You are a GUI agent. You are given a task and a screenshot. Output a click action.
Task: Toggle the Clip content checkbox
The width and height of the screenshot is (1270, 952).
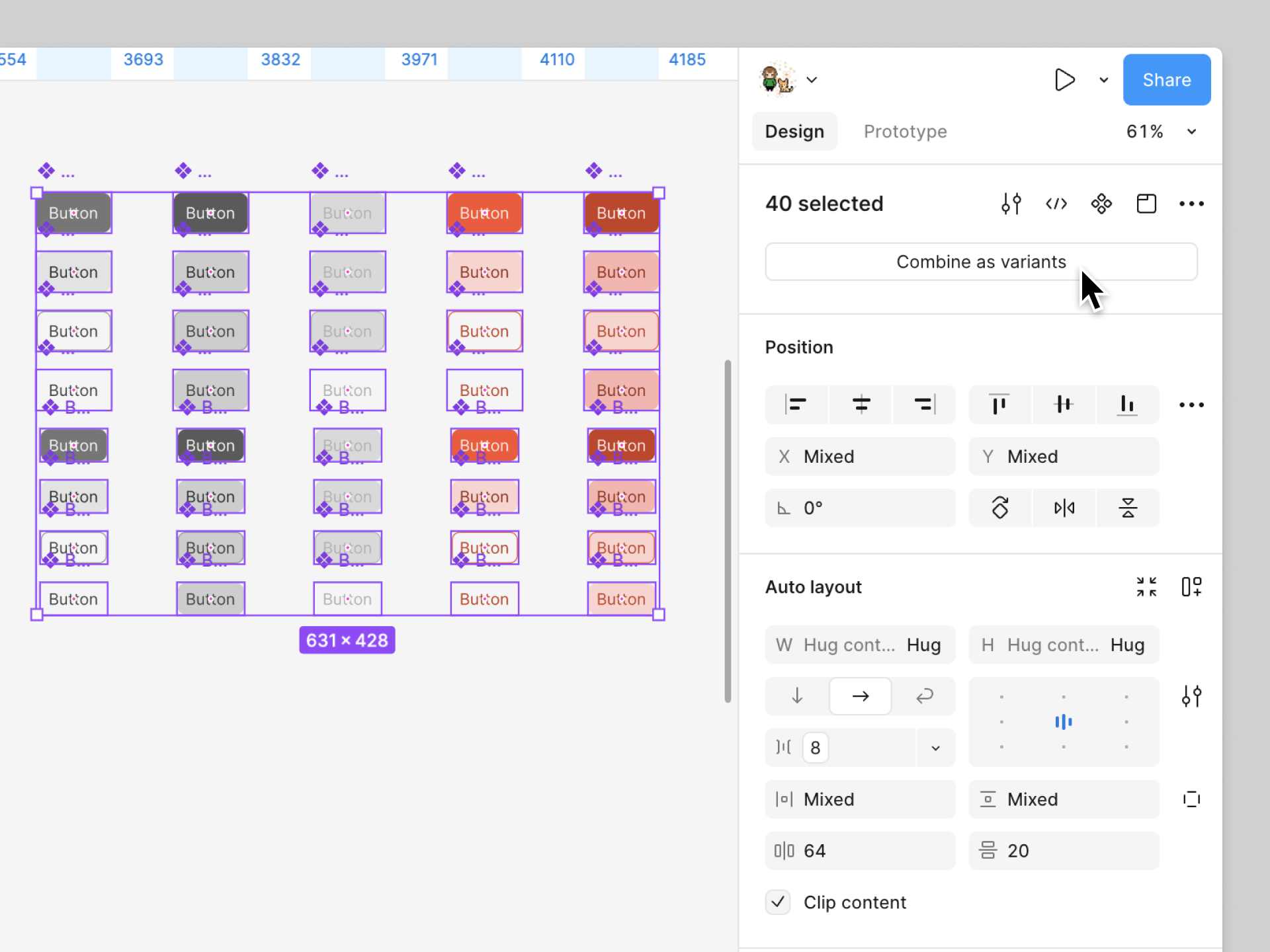tap(778, 902)
